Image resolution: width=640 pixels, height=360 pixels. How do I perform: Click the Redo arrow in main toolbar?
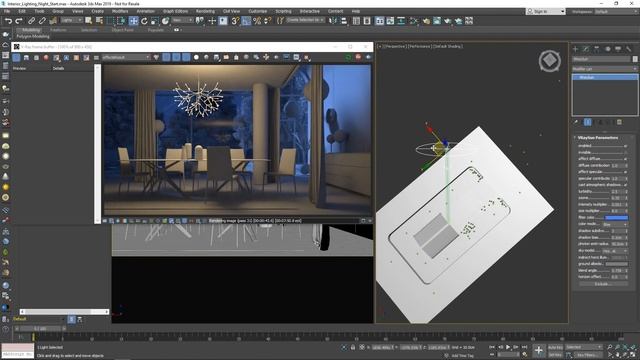click(x=19, y=21)
